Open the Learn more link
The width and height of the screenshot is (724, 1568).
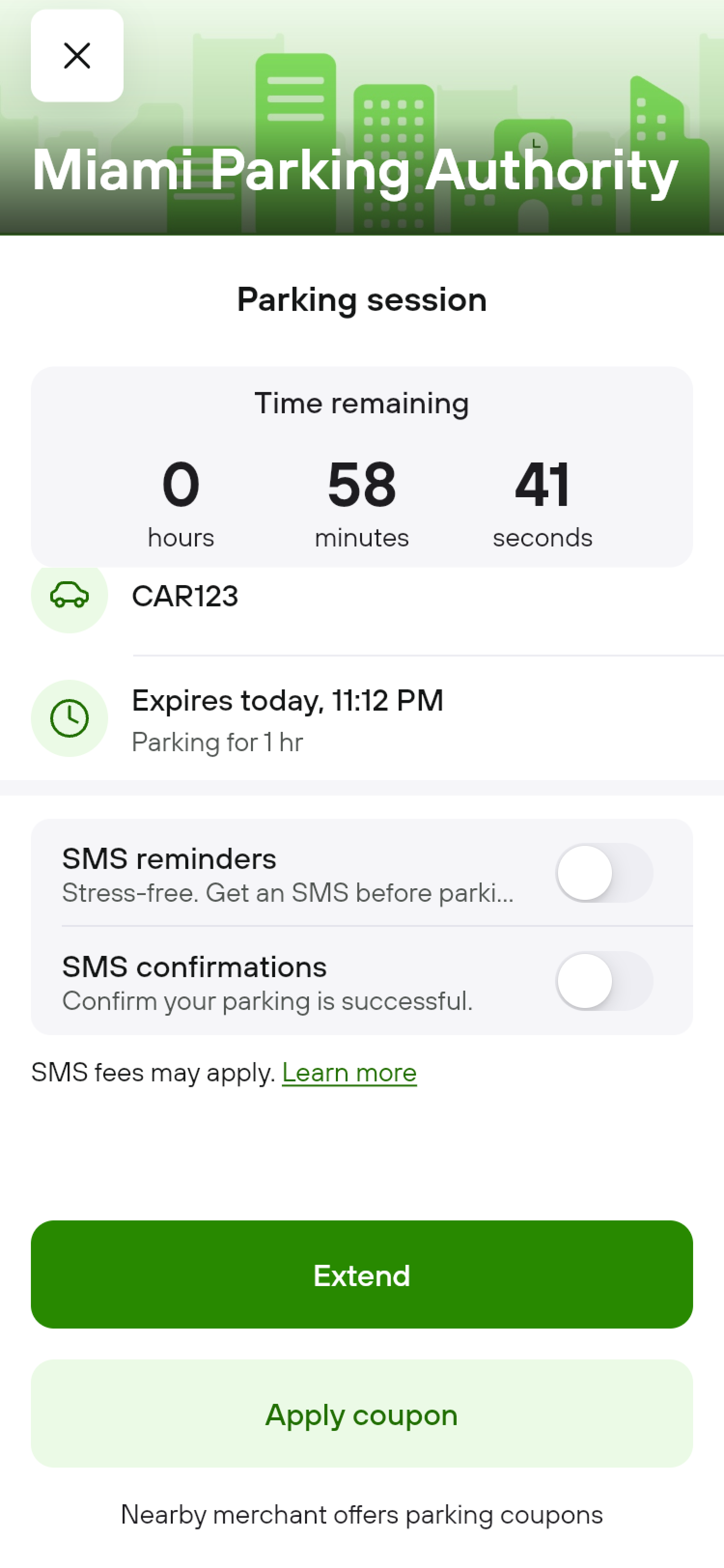(x=348, y=1073)
